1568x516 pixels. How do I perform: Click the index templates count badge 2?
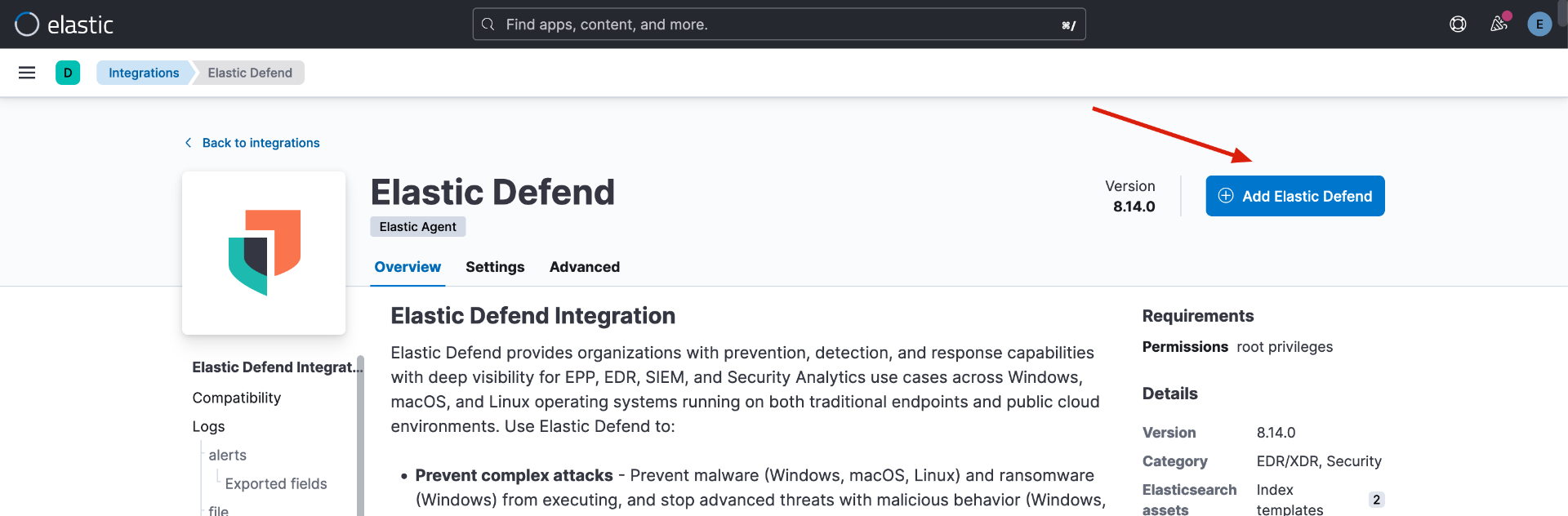point(1377,500)
